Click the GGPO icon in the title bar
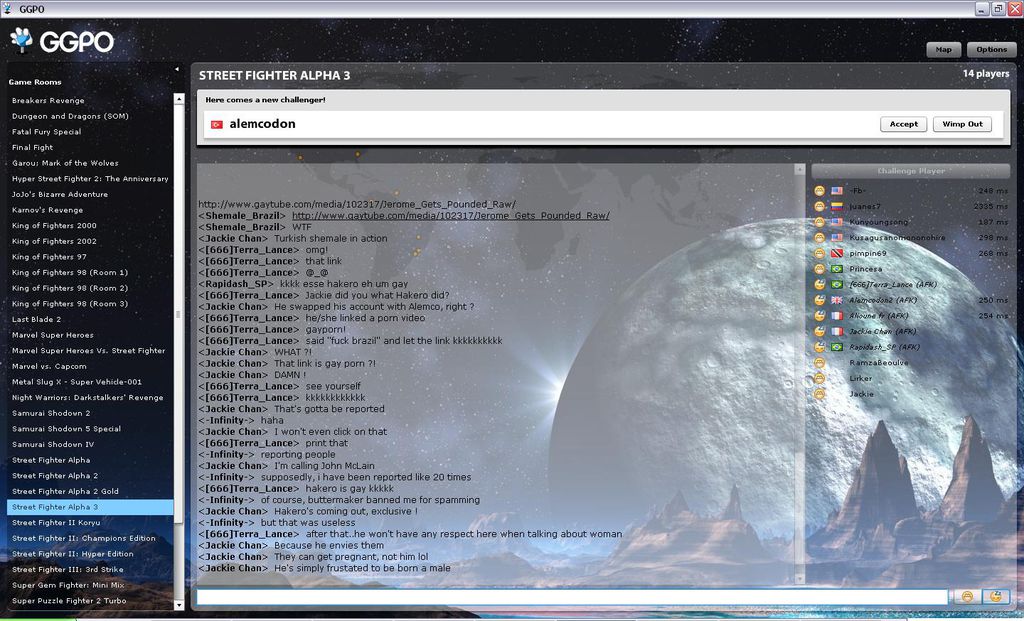Image resolution: width=1024 pixels, height=621 pixels. (x=7, y=8)
